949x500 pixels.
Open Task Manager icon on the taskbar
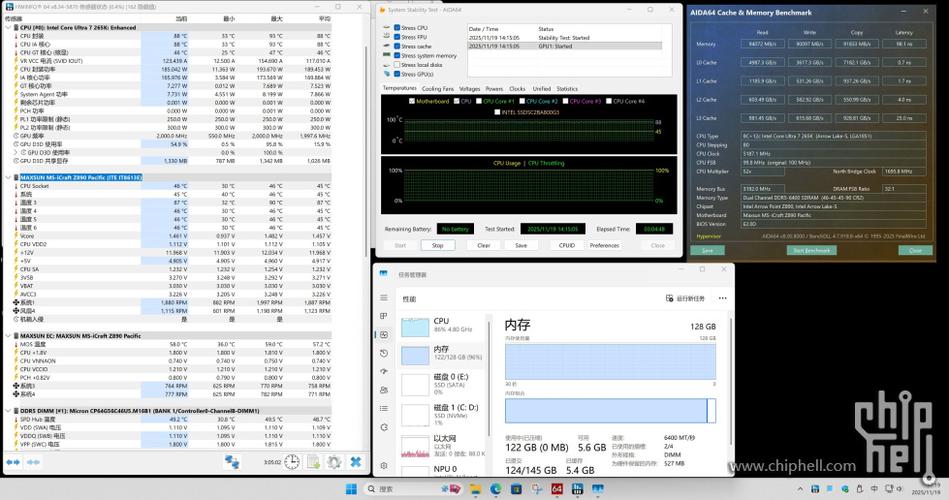[x=598, y=488]
